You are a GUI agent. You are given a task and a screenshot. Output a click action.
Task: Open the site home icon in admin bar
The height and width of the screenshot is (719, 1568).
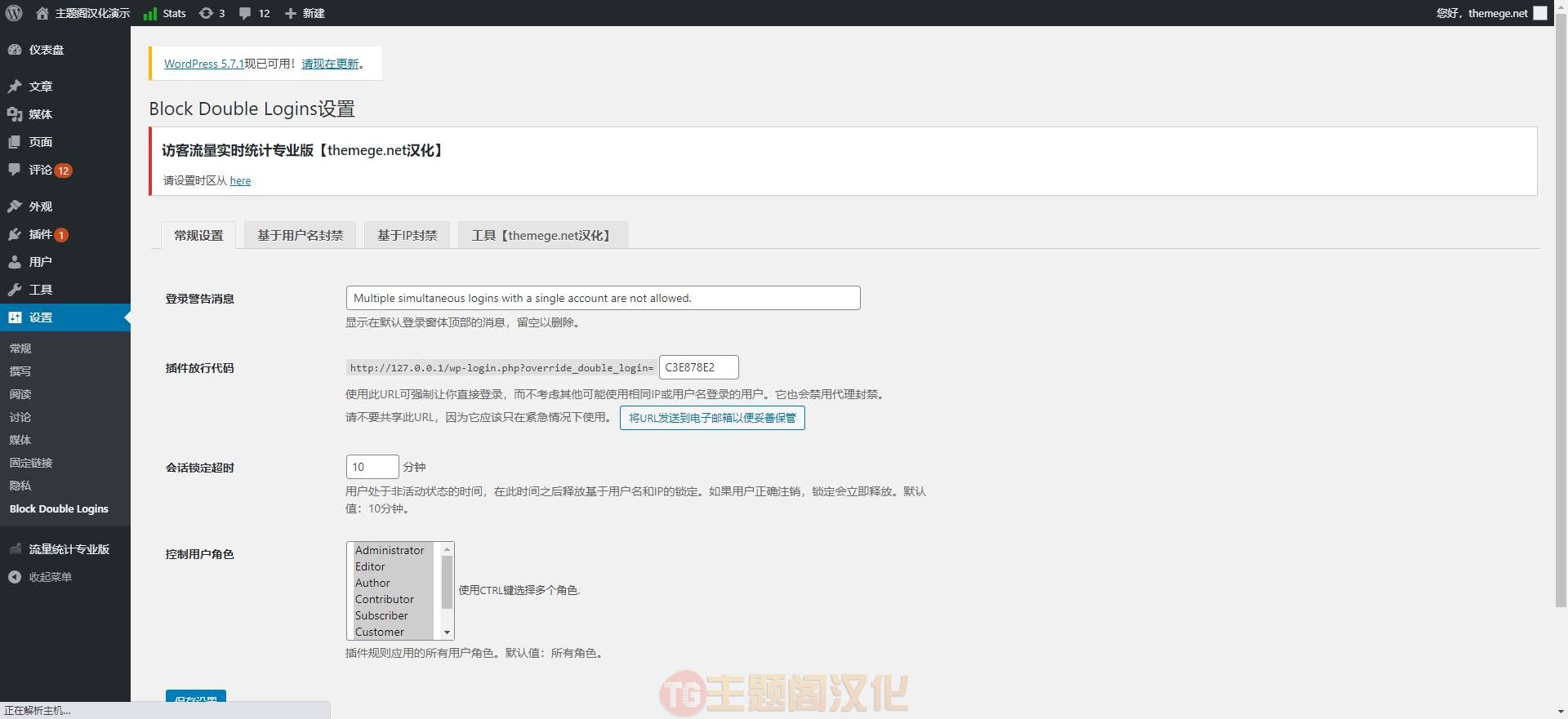coord(42,13)
